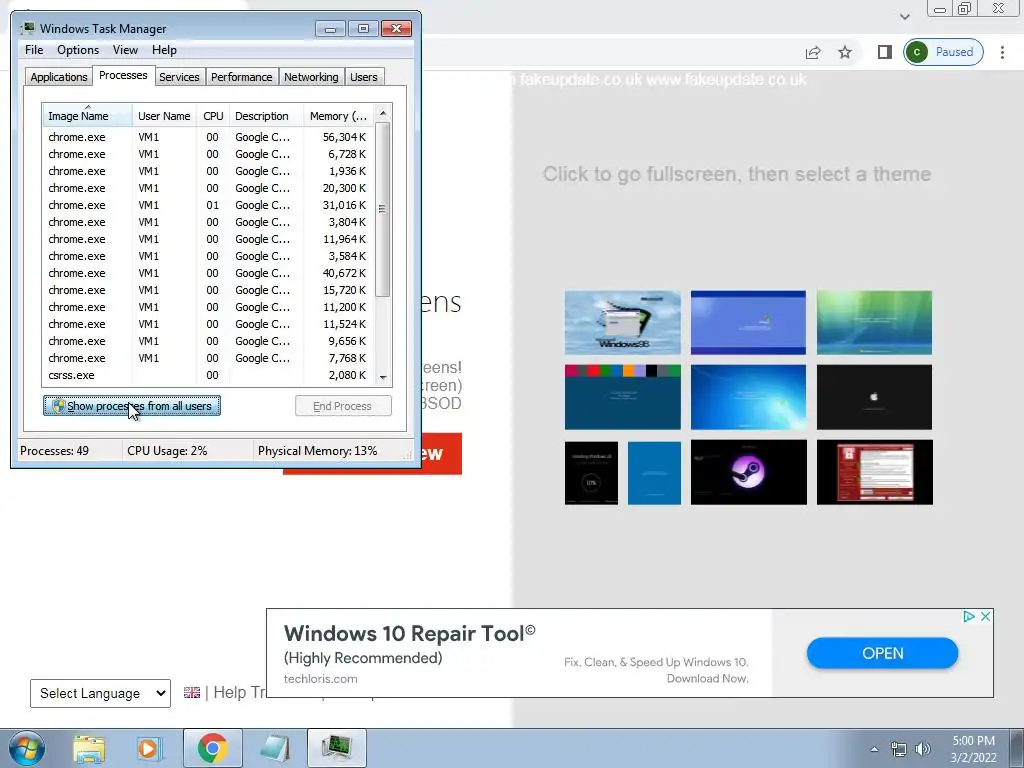Click Show processes from all users
Viewport: 1024px width, 768px height.
point(132,406)
